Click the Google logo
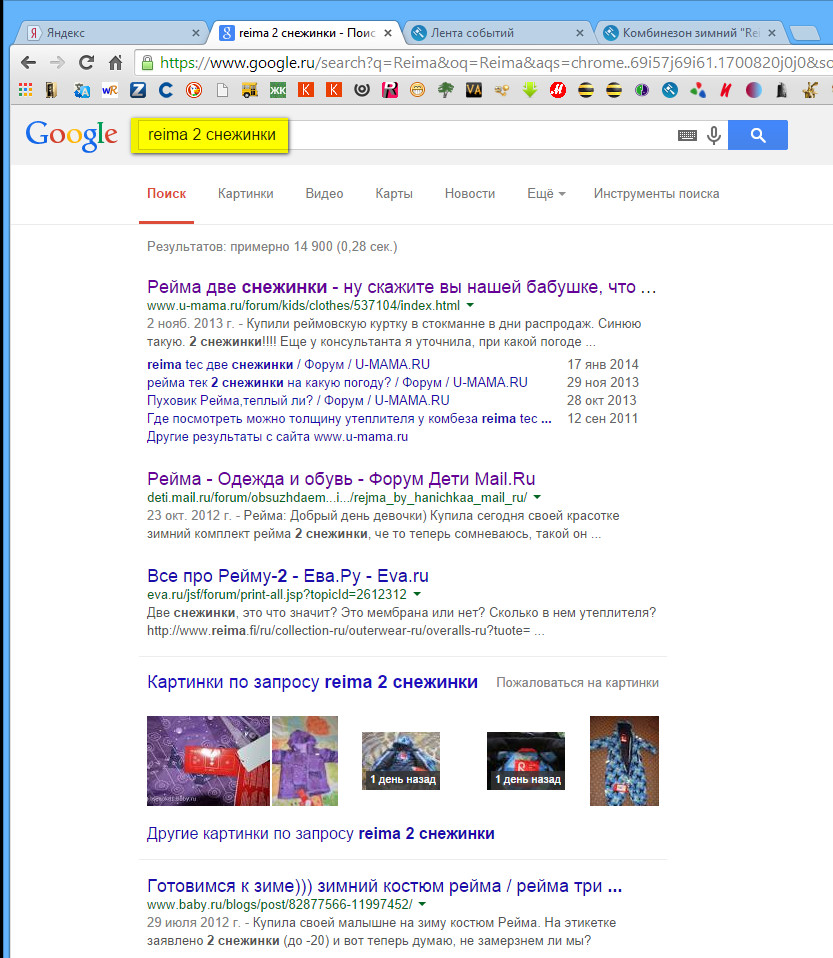The width and height of the screenshot is (833, 958). pyautogui.click(x=72, y=135)
